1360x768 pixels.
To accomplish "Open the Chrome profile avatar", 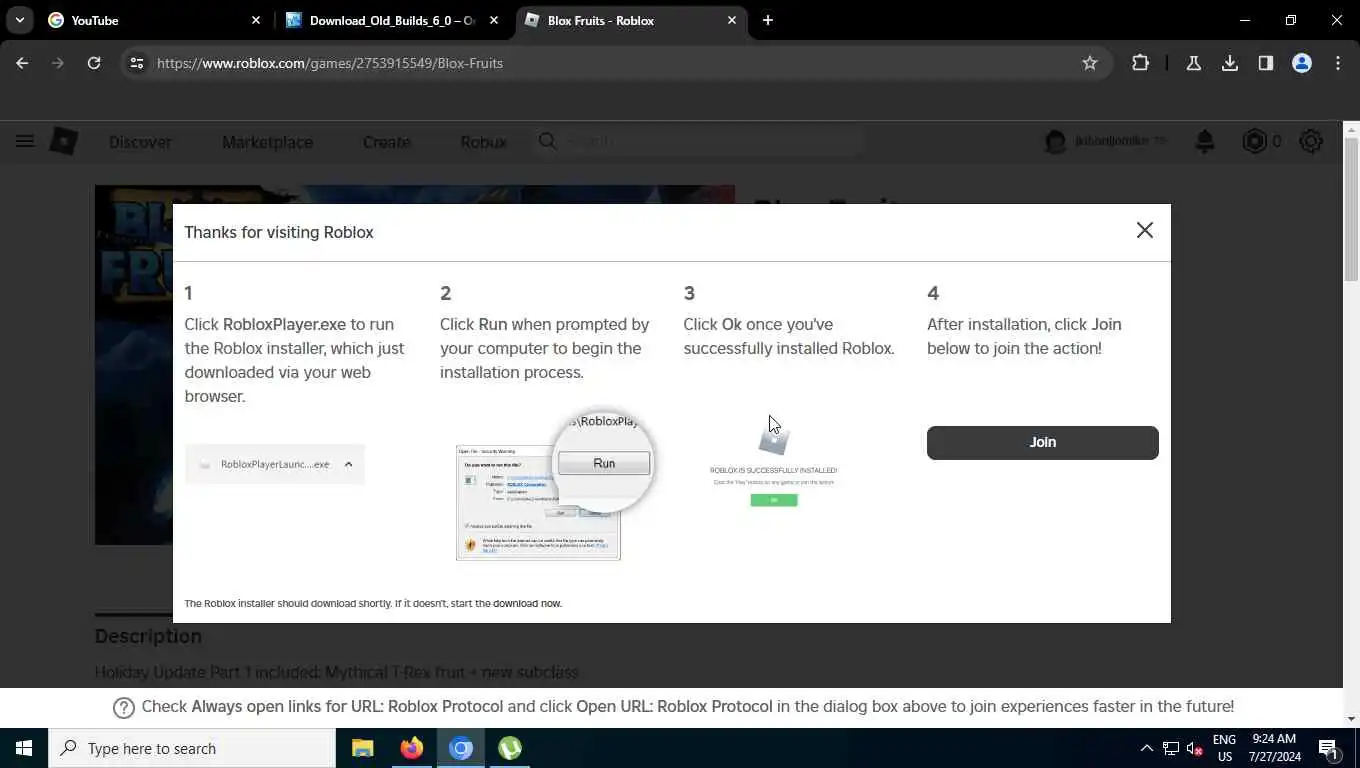I will 1302,63.
